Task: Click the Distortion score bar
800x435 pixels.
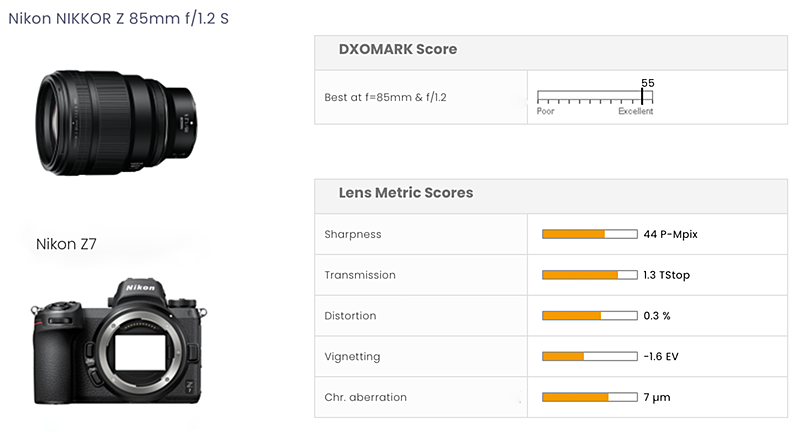Action: click(x=589, y=316)
